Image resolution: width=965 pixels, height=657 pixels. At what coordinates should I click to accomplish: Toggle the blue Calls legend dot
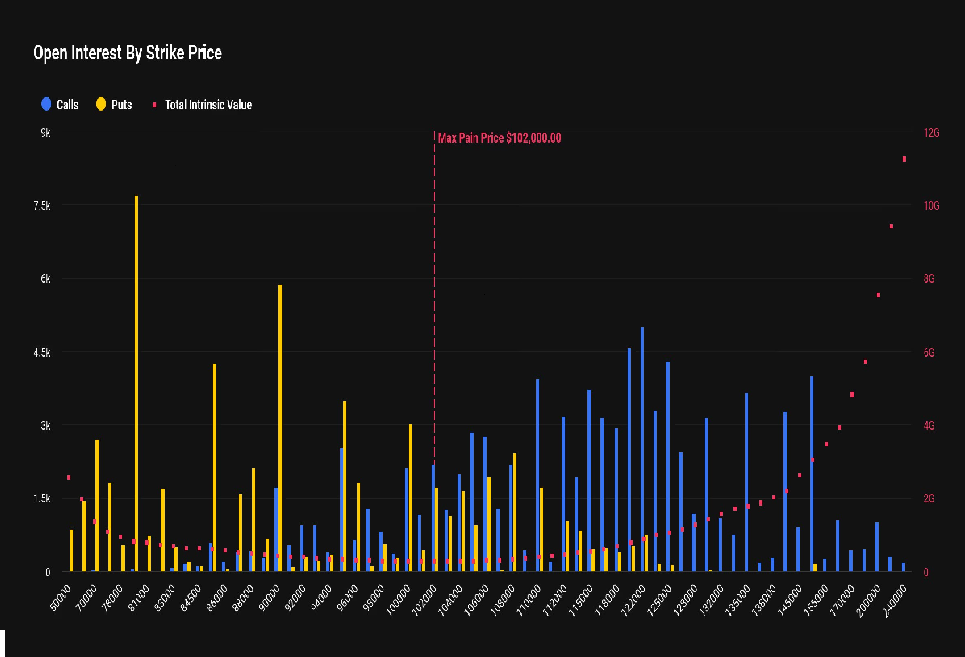(x=46, y=104)
